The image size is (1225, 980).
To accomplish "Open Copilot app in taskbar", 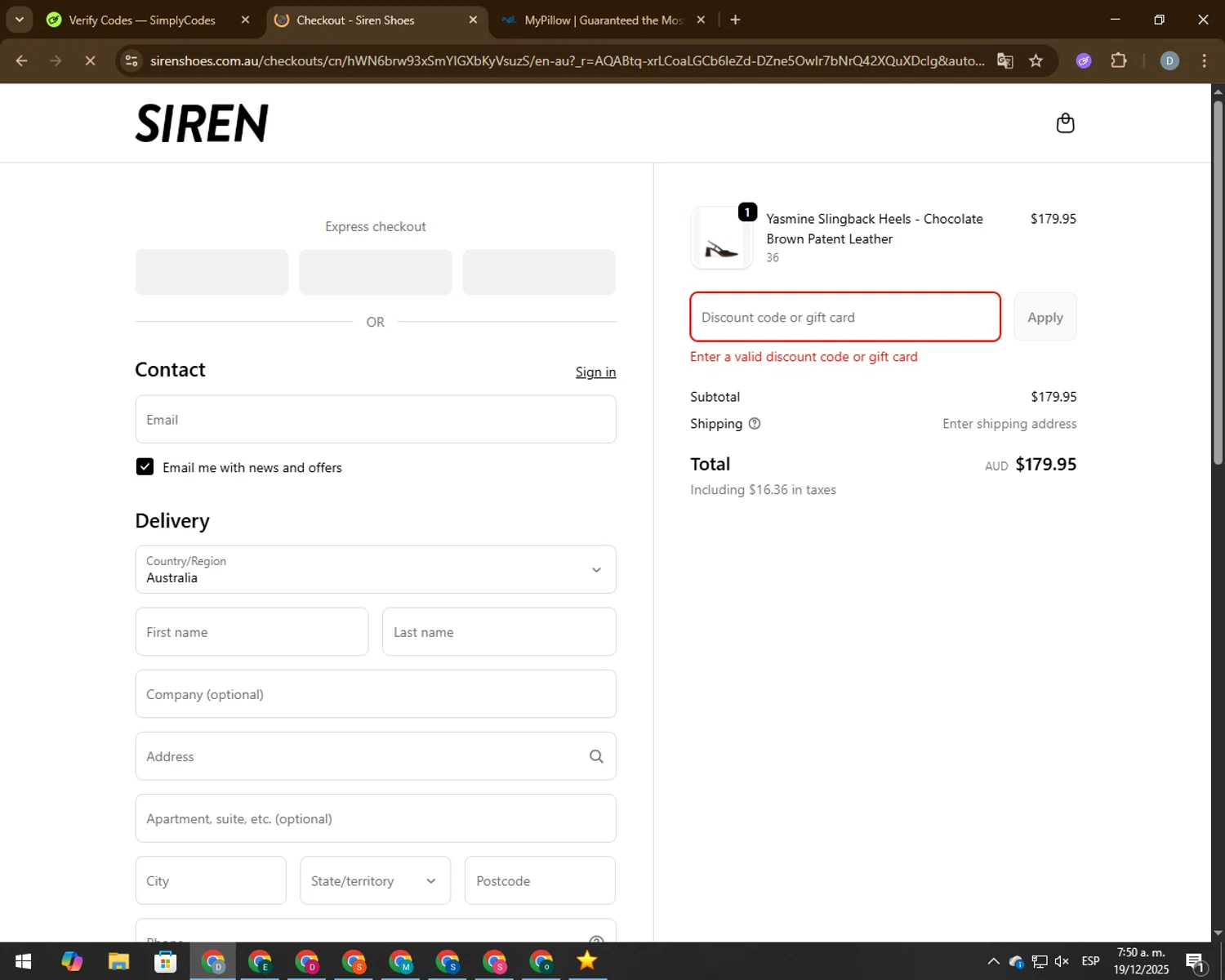I will (72, 961).
